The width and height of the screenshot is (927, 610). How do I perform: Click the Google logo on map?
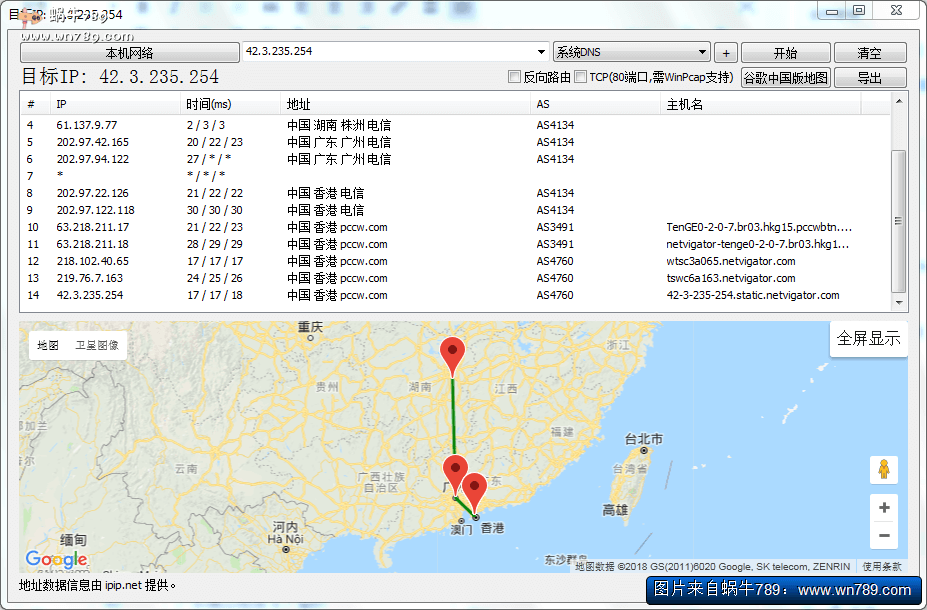(x=56, y=559)
